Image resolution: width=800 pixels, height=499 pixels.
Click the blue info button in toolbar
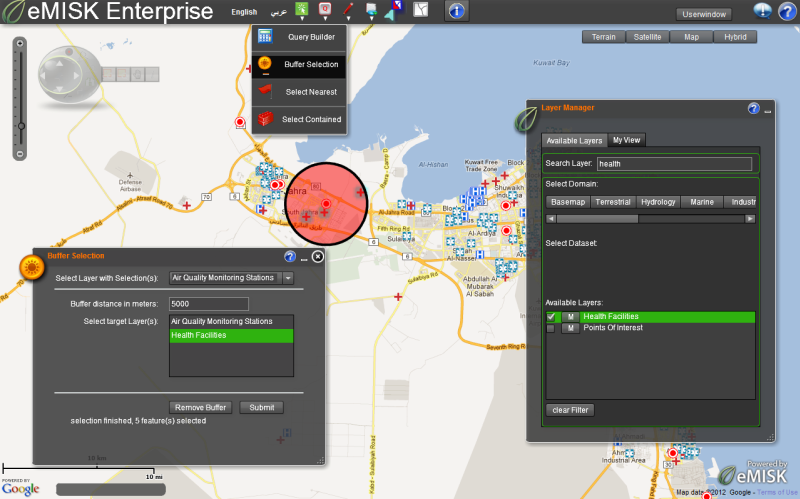click(457, 11)
